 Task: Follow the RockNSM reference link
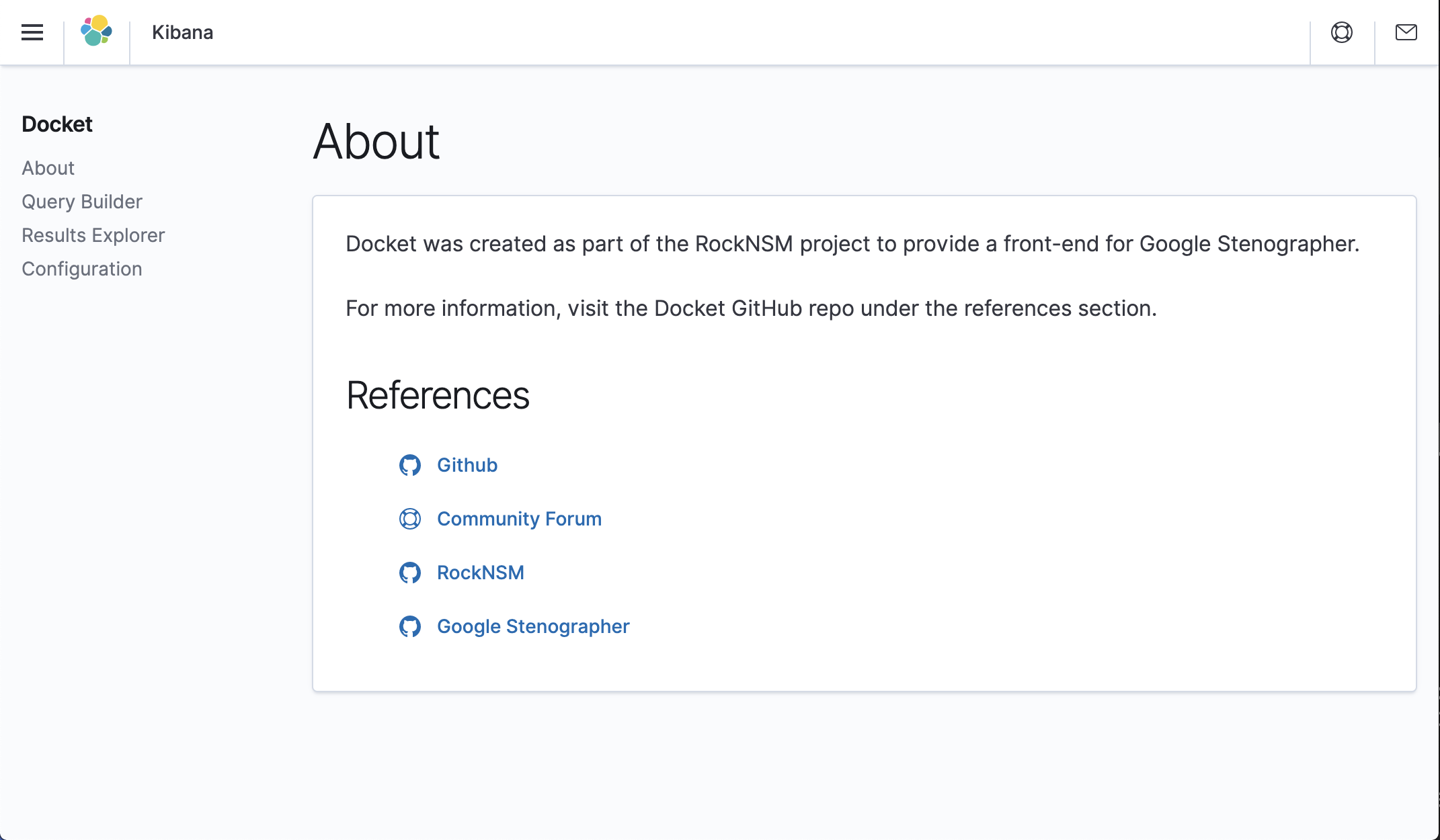480,573
